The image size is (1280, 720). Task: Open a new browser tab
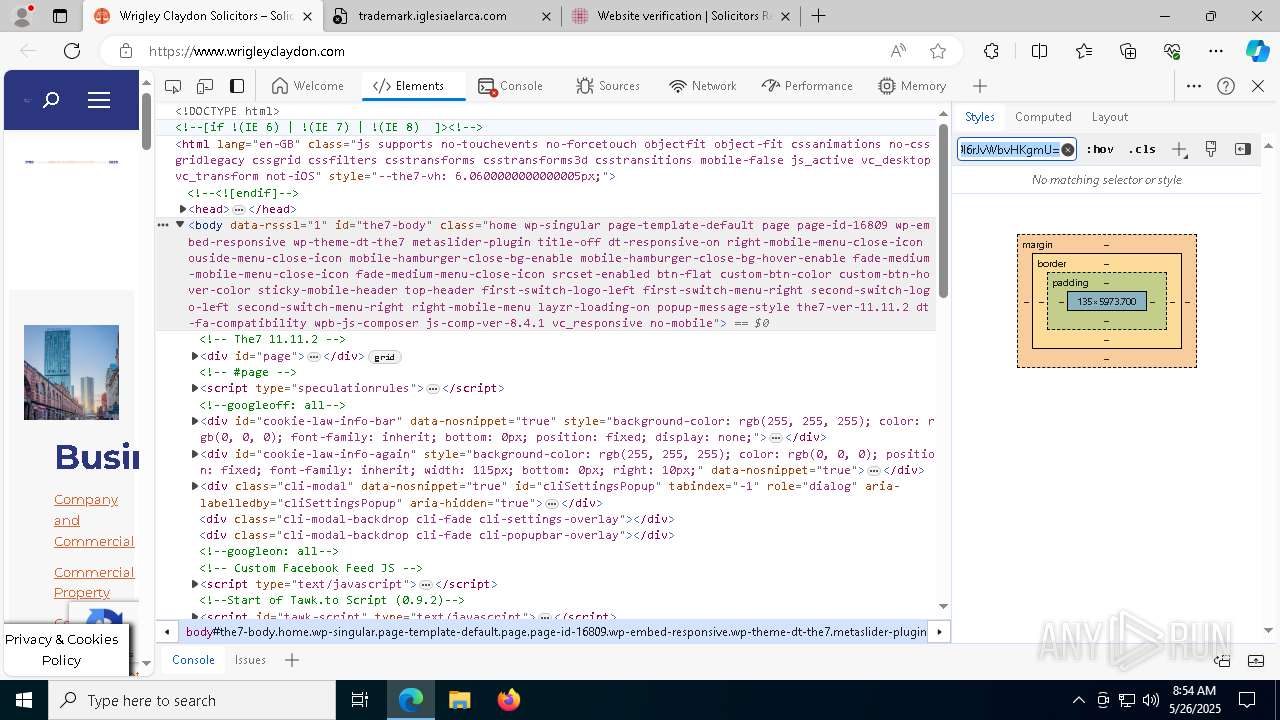click(818, 16)
